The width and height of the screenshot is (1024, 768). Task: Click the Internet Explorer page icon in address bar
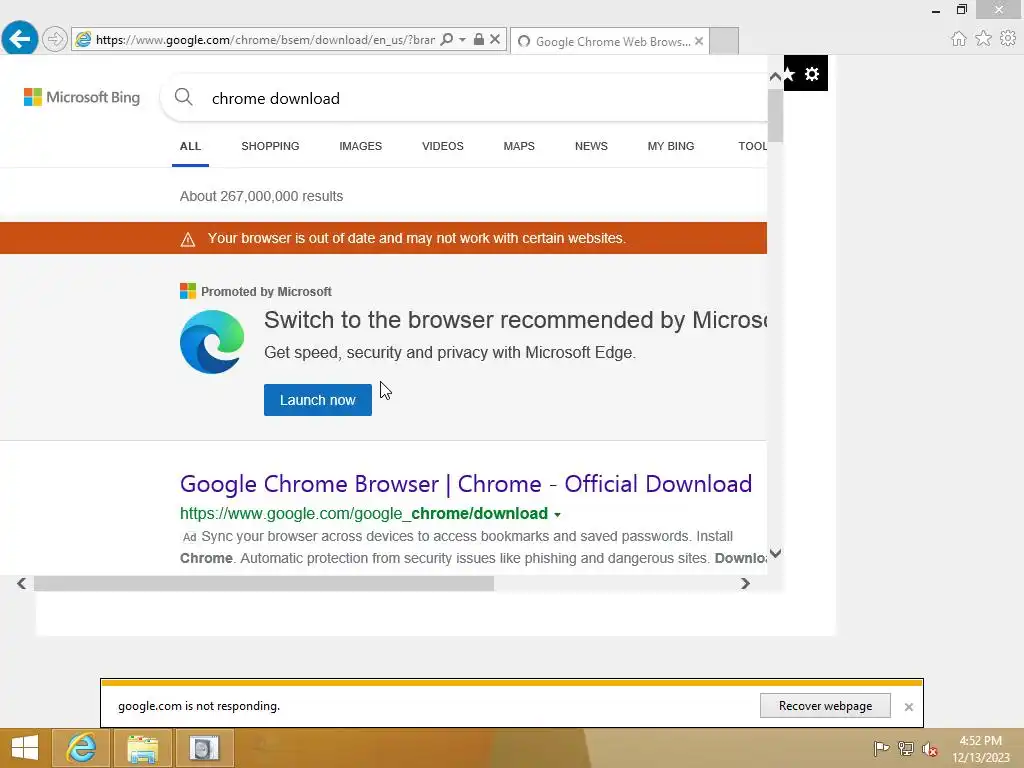point(83,39)
